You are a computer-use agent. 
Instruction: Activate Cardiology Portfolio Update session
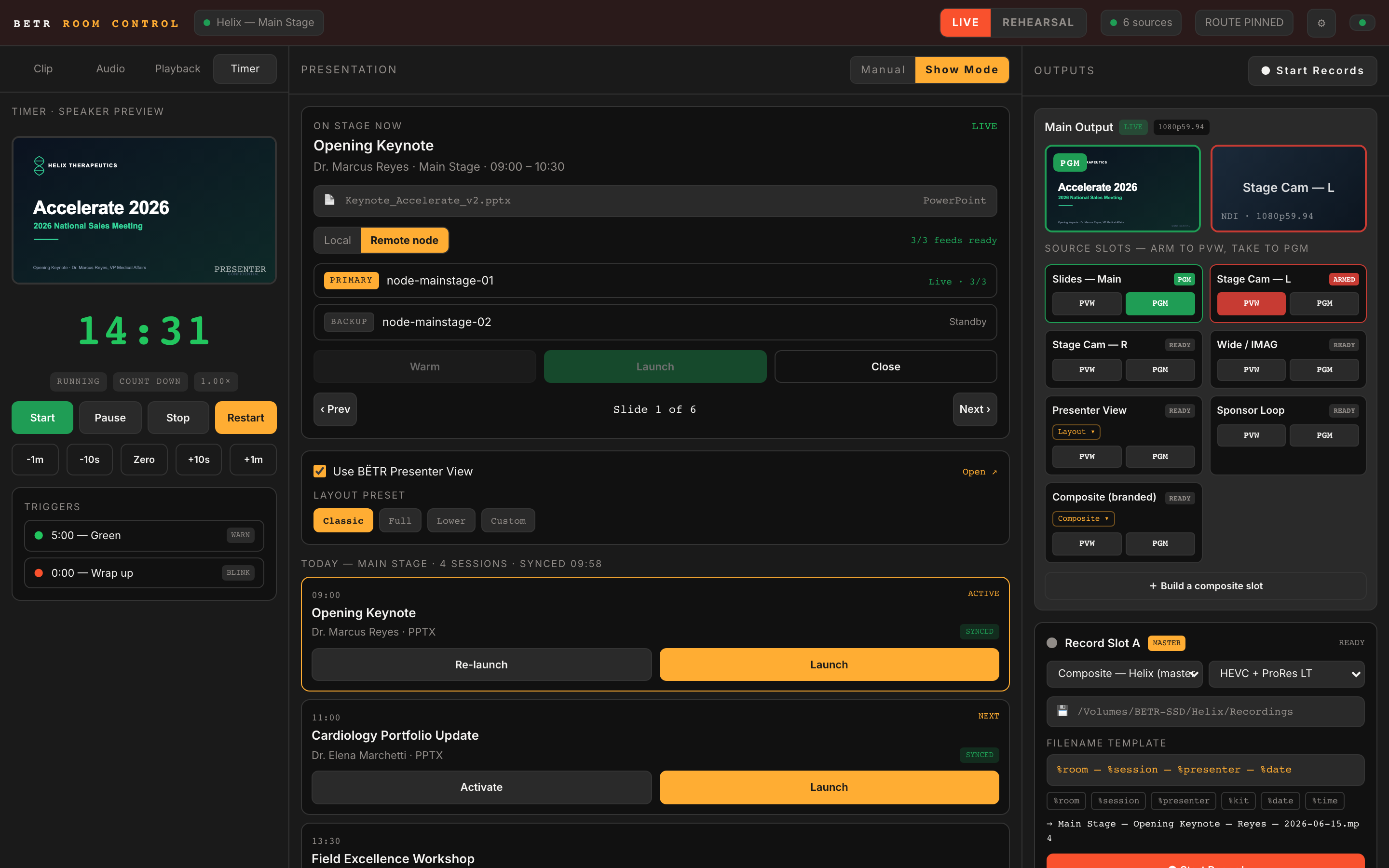click(481, 787)
